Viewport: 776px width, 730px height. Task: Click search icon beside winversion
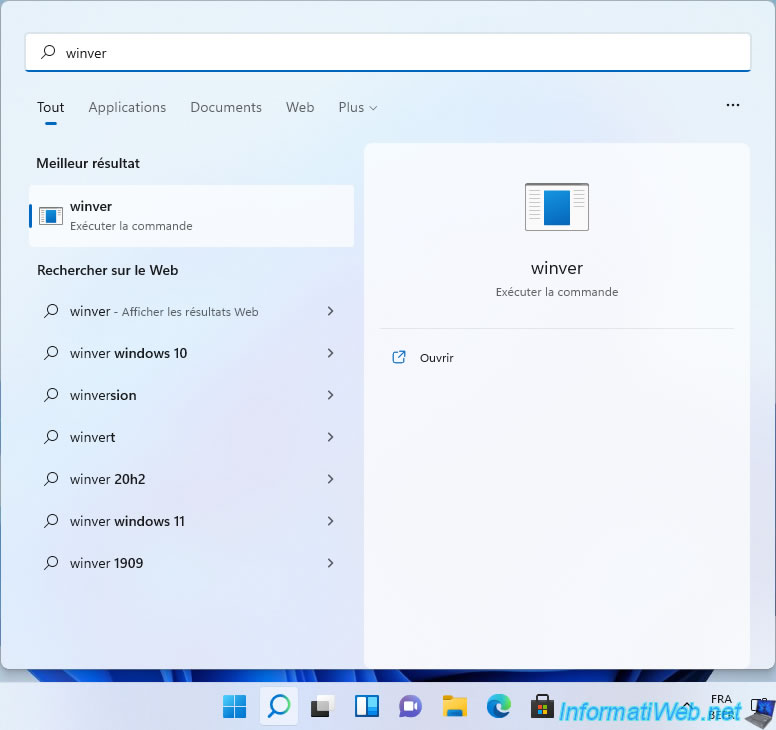point(51,395)
